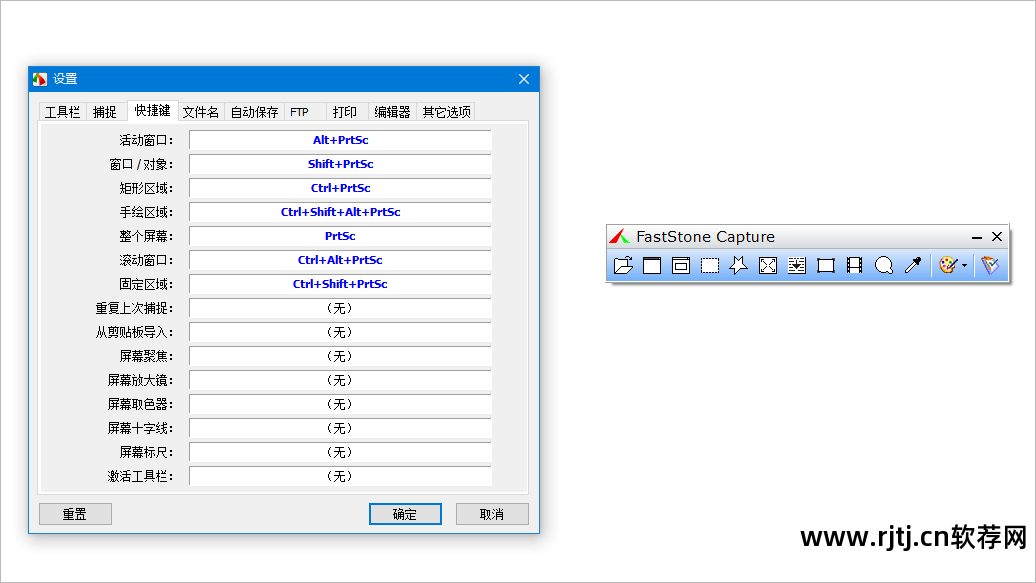
Task: Close the FastStone Capture toolbar
Action: click(997, 237)
